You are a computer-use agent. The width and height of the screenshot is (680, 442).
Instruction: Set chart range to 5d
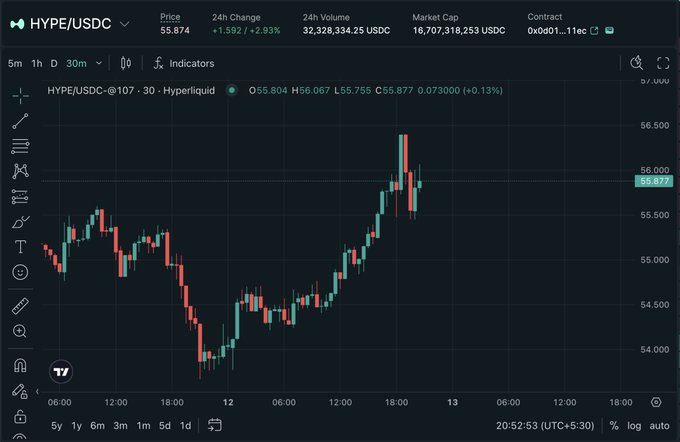(x=165, y=426)
